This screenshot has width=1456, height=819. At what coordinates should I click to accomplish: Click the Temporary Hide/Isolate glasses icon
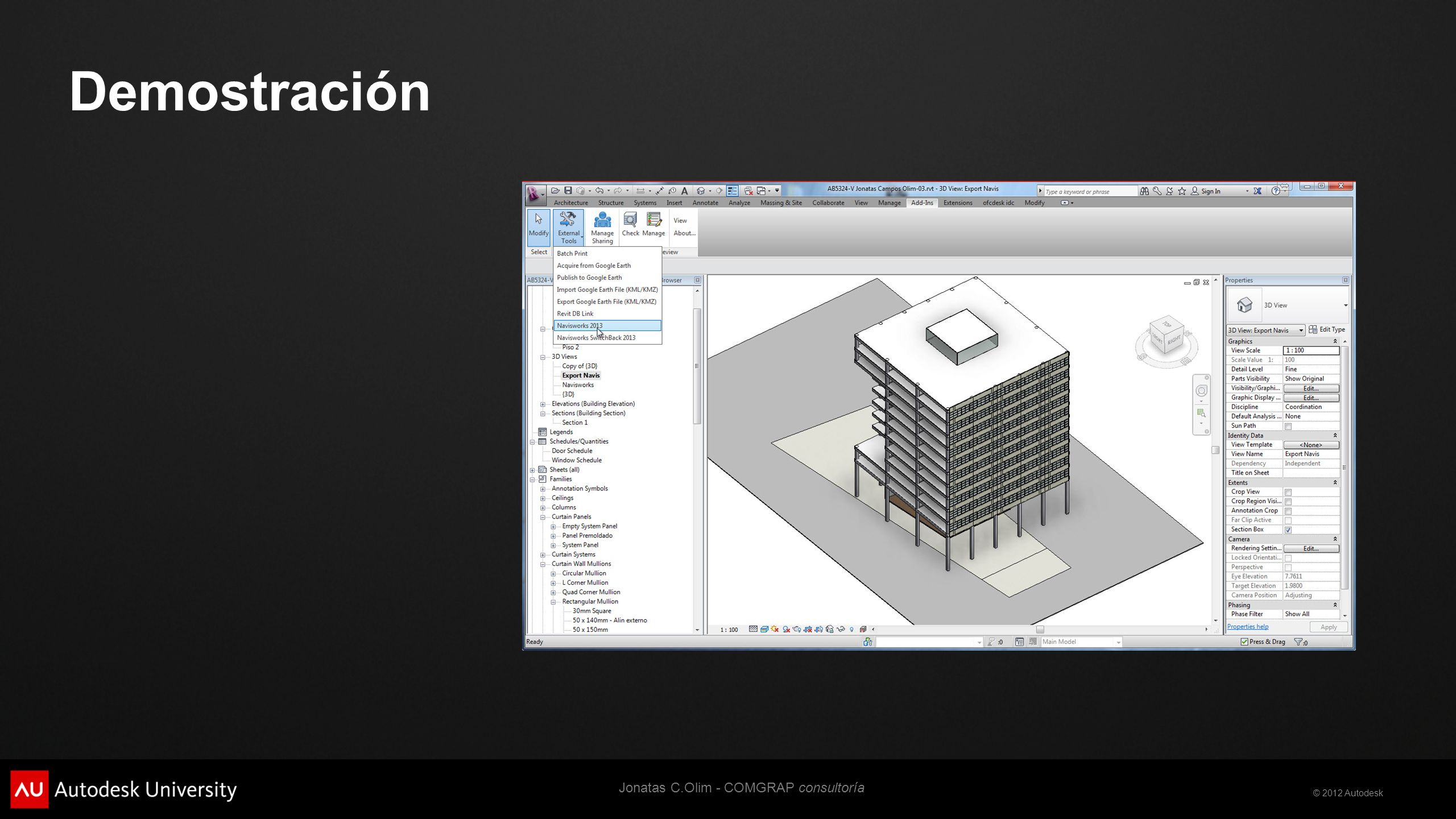[x=841, y=629]
